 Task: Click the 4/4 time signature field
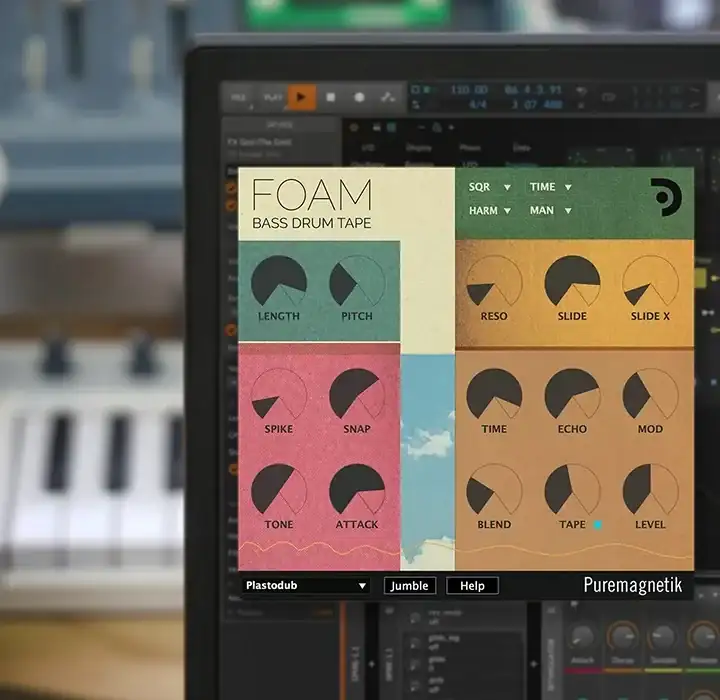[478, 105]
